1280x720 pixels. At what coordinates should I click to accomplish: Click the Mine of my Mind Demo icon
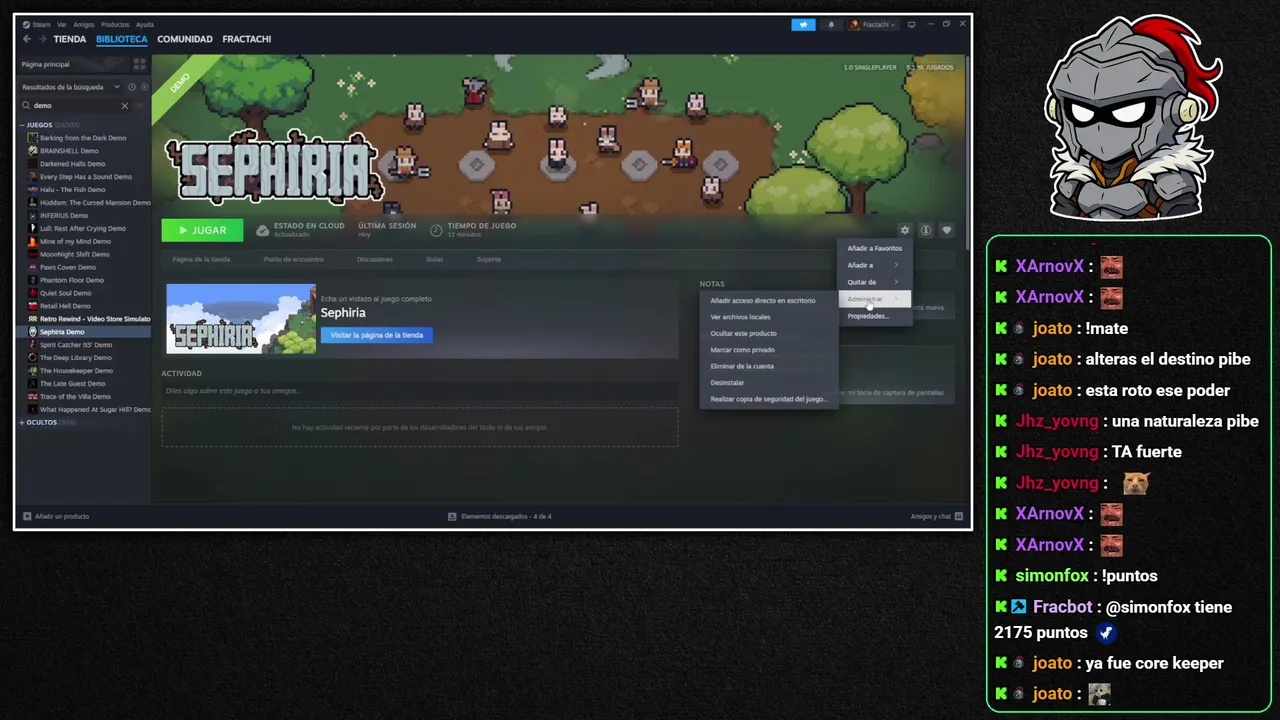33,241
